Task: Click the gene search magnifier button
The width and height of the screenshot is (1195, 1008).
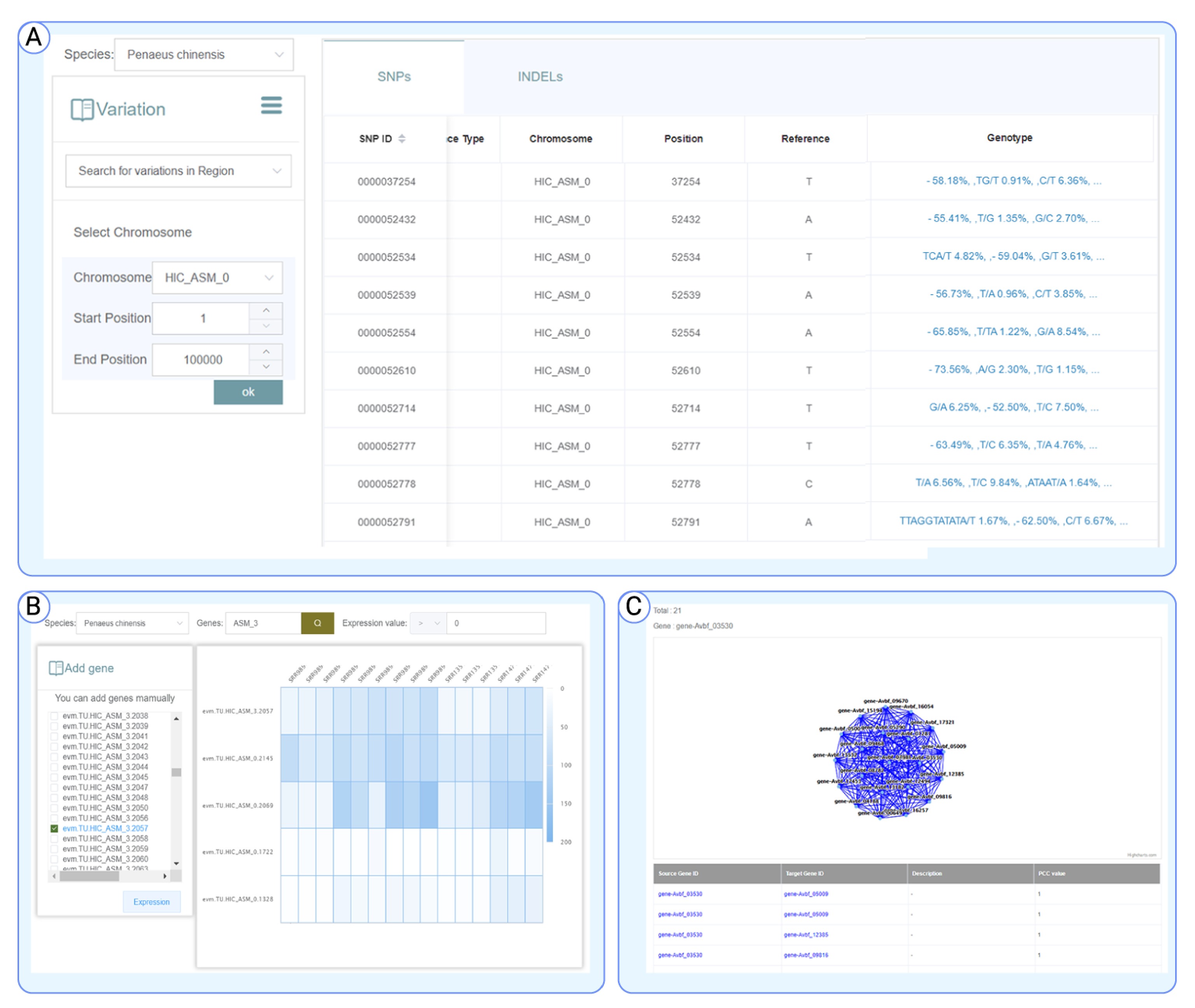Action: [317, 623]
